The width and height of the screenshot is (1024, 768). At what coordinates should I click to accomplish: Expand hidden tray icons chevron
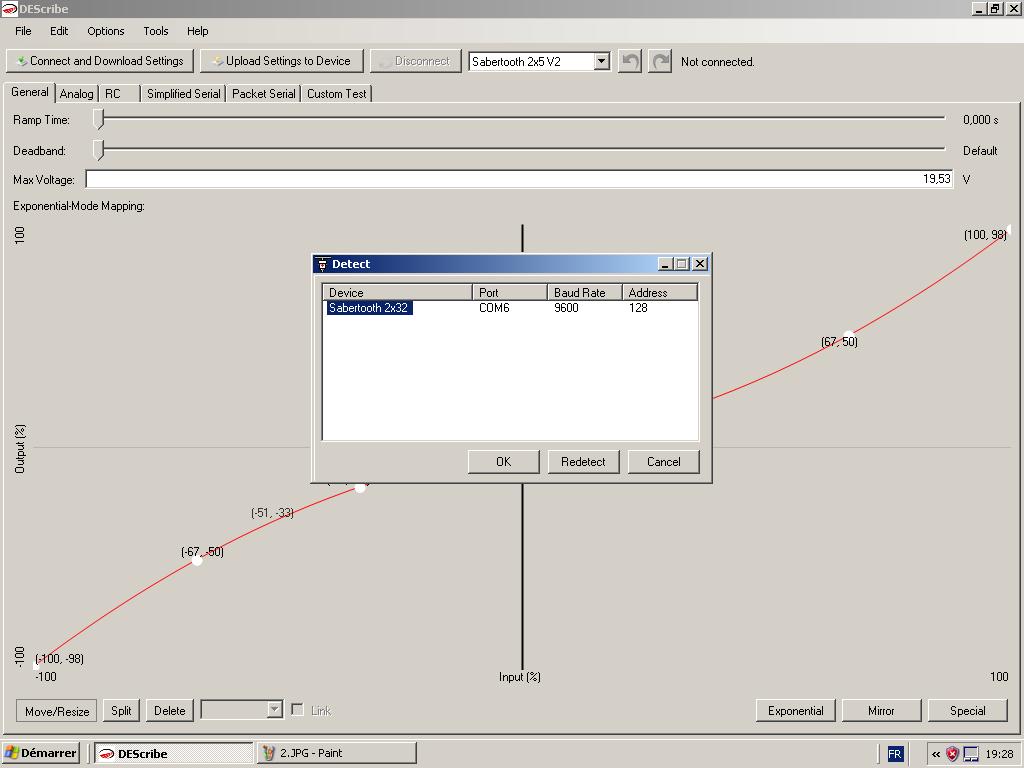(936, 754)
